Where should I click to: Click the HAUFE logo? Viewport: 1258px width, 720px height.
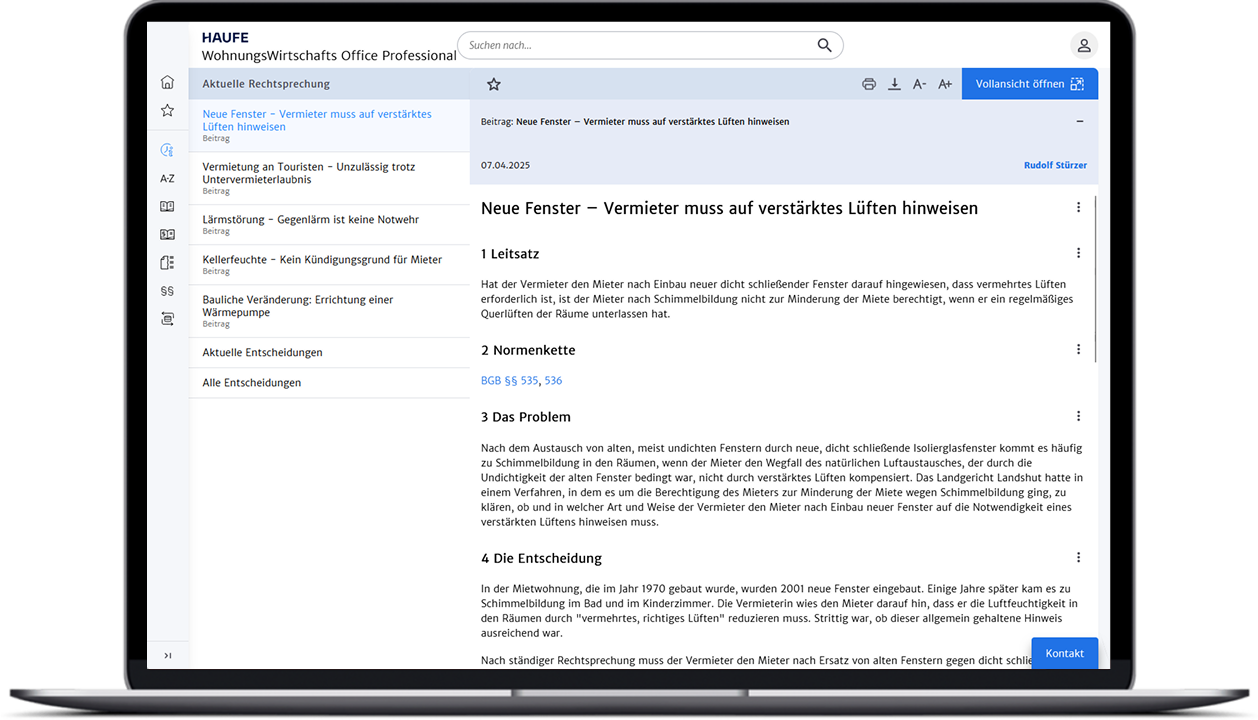(225, 38)
